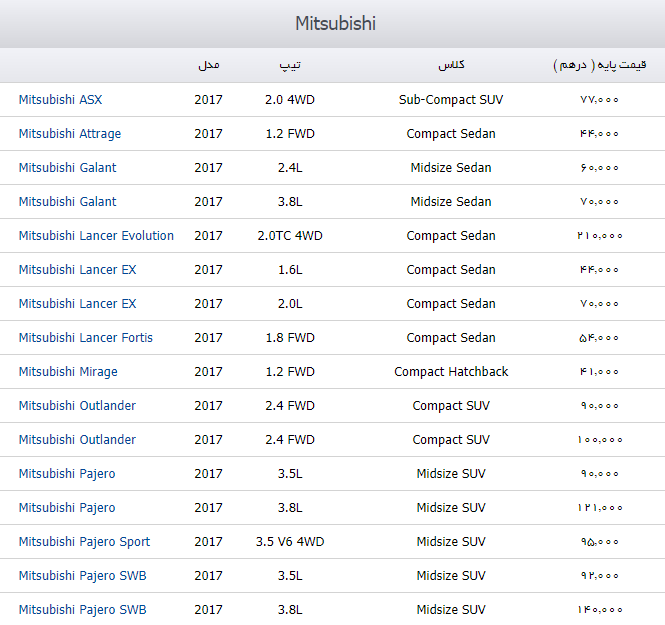Viewport: 665px width, 625px height.
Task: Click the قیمت پایه (درهم) column header
Action: (x=599, y=65)
